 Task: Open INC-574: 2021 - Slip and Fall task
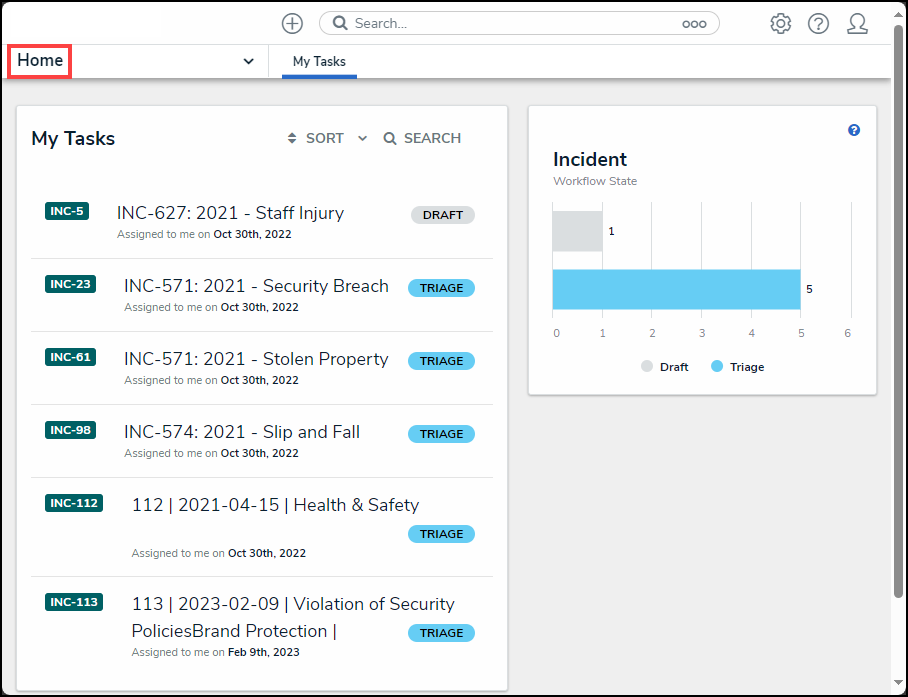[242, 432]
